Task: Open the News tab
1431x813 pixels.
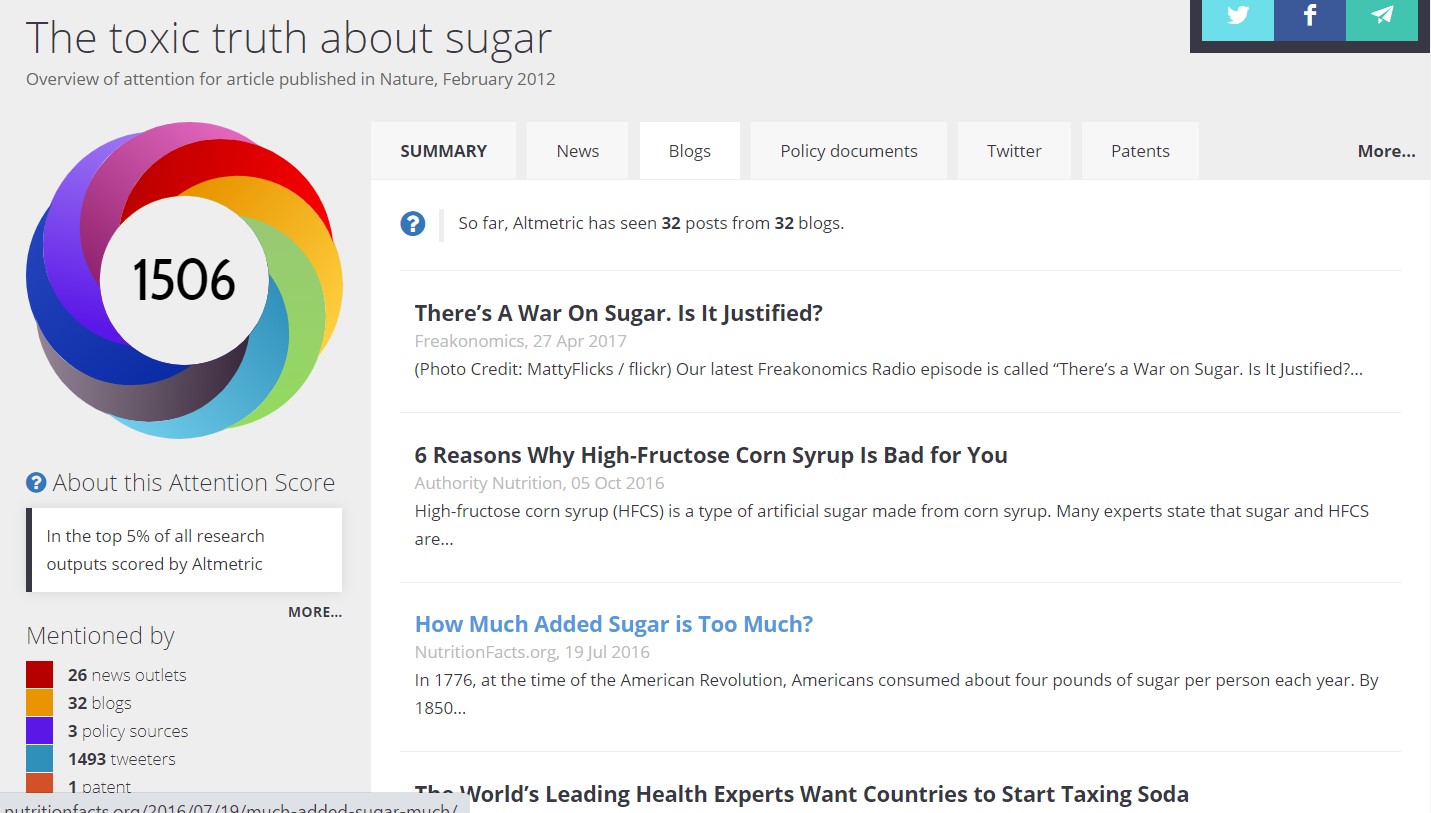Action: pos(577,151)
